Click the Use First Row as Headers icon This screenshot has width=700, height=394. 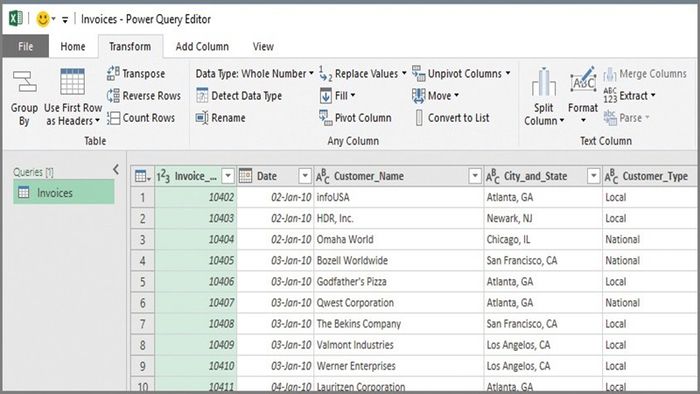point(72,82)
